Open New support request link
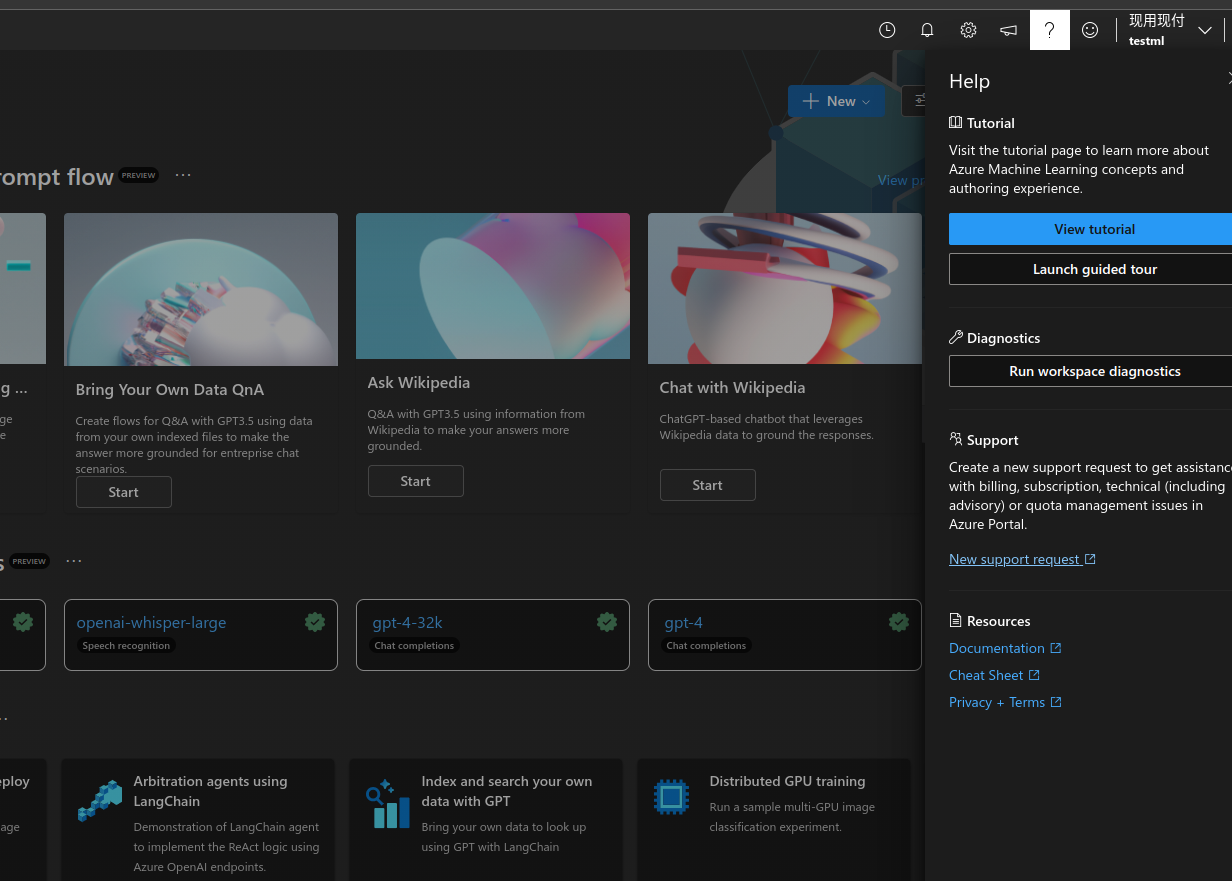Image resolution: width=1232 pixels, height=881 pixels. point(1022,559)
